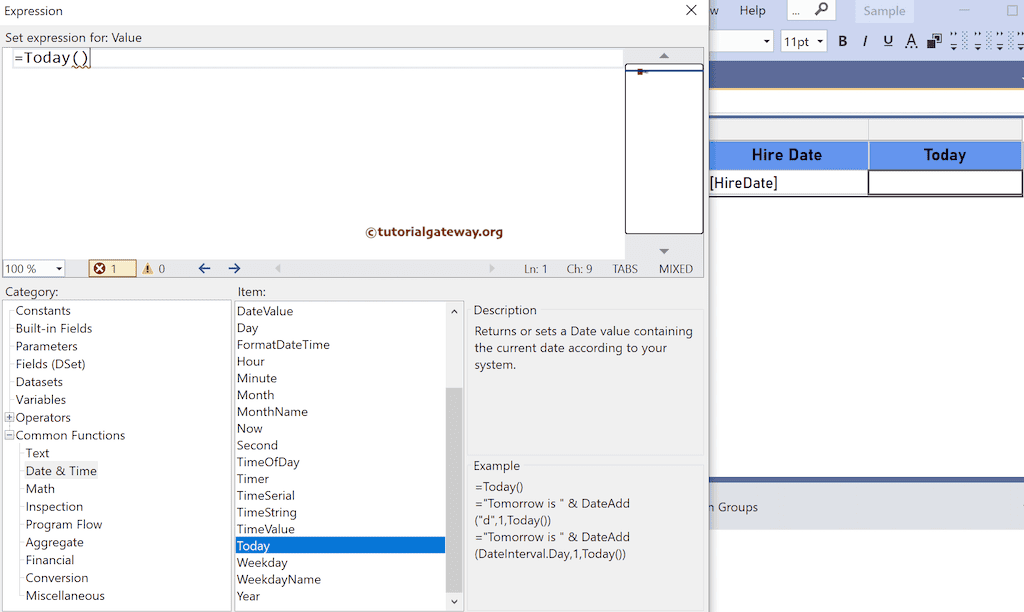Click the error count indicator
Image resolution: width=1024 pixels, height=612 pixels.
111,268
